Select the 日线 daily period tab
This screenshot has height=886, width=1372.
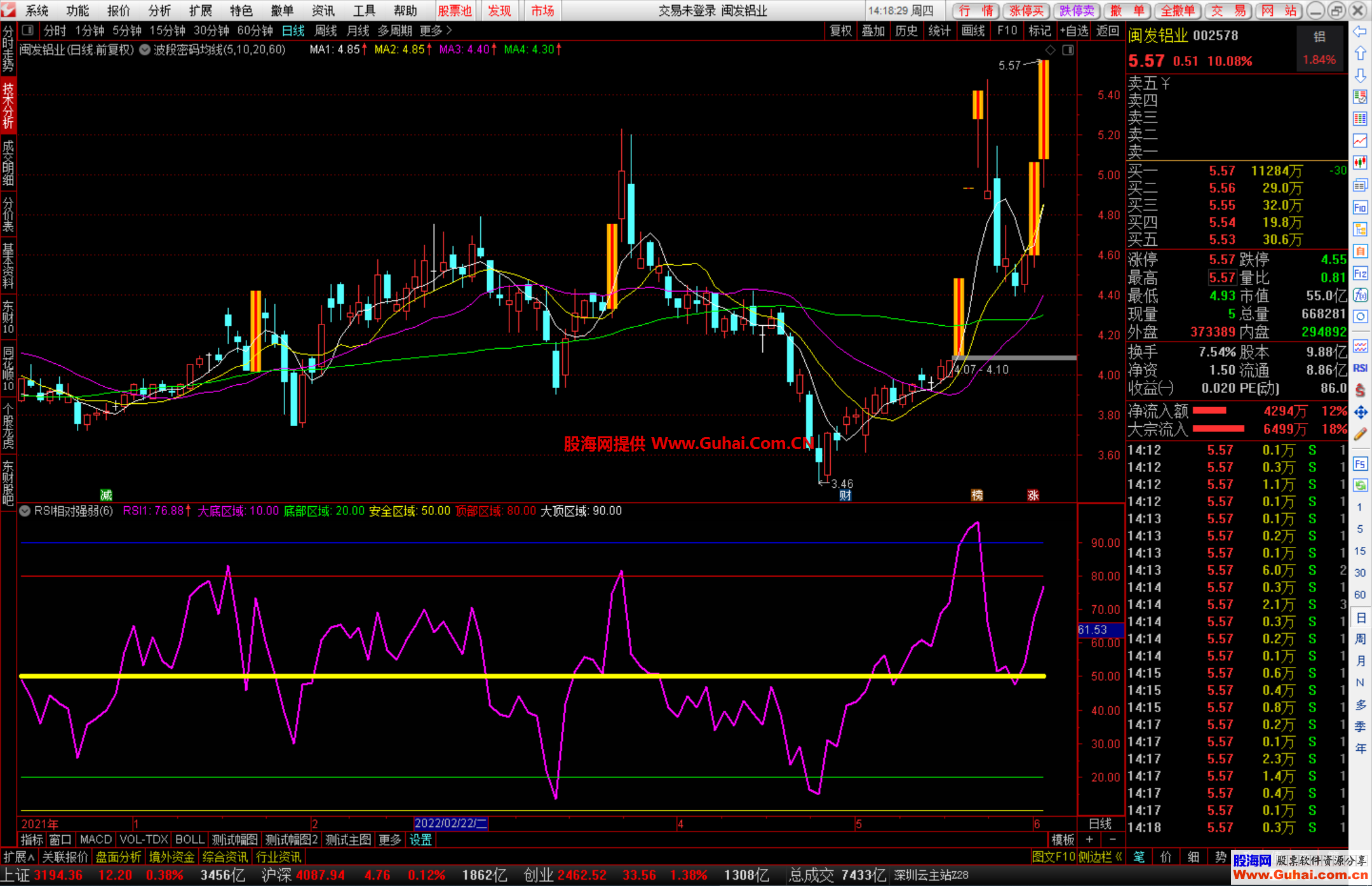pos(293,30)
